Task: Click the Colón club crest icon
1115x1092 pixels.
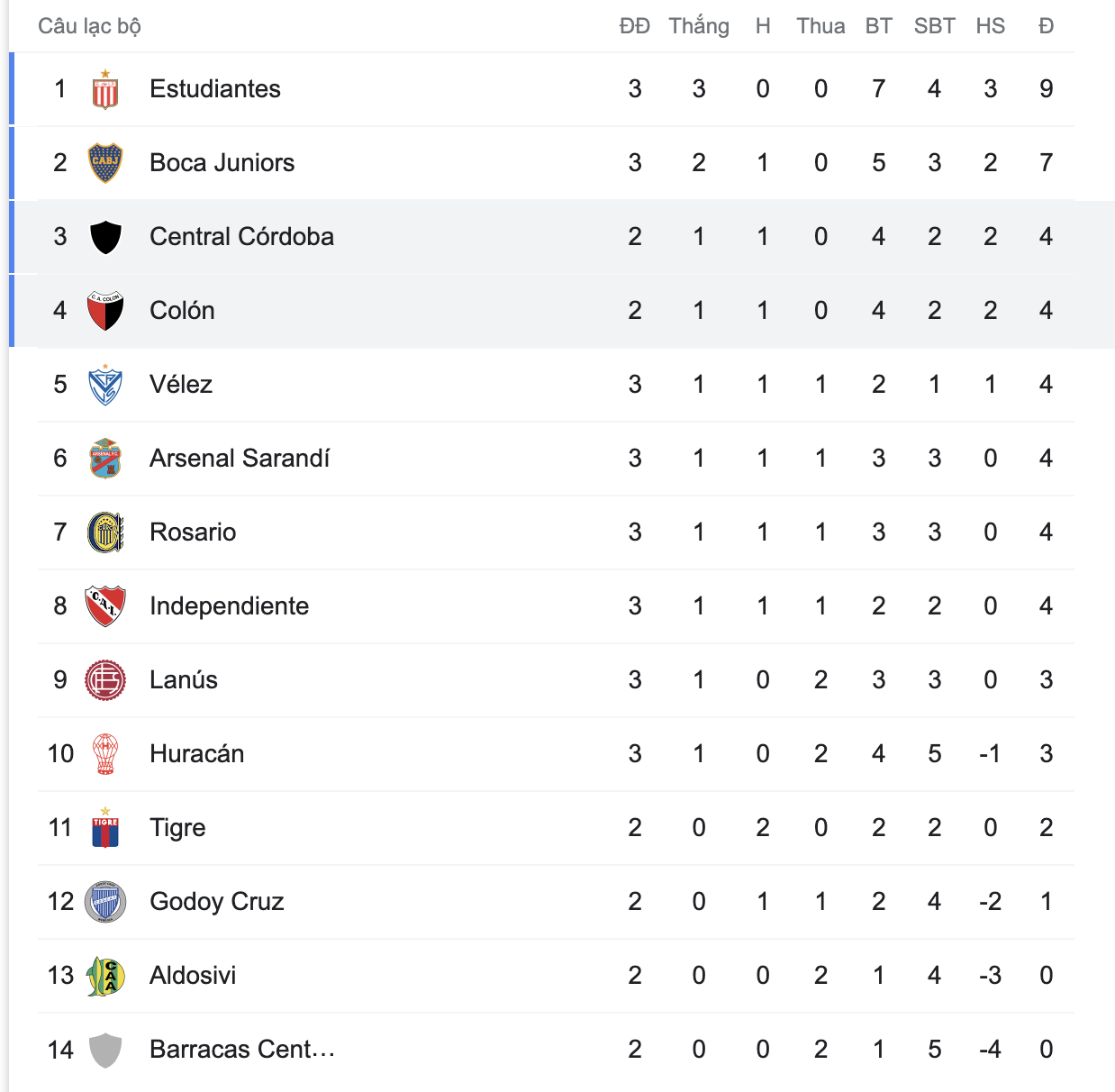Action: pyautogui.click(x=105, y=311)
